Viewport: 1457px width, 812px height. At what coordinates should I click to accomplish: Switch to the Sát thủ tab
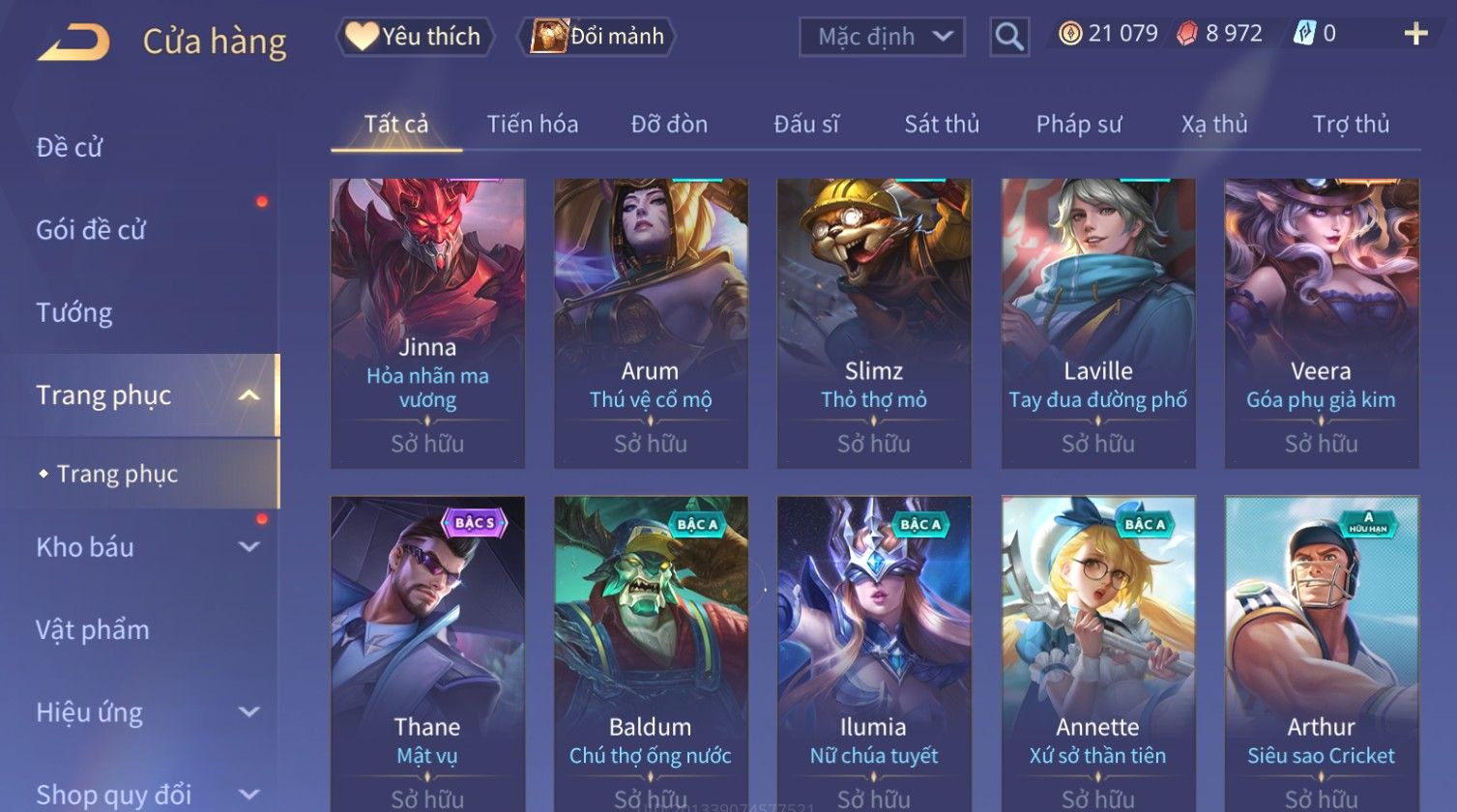point(942,125)
